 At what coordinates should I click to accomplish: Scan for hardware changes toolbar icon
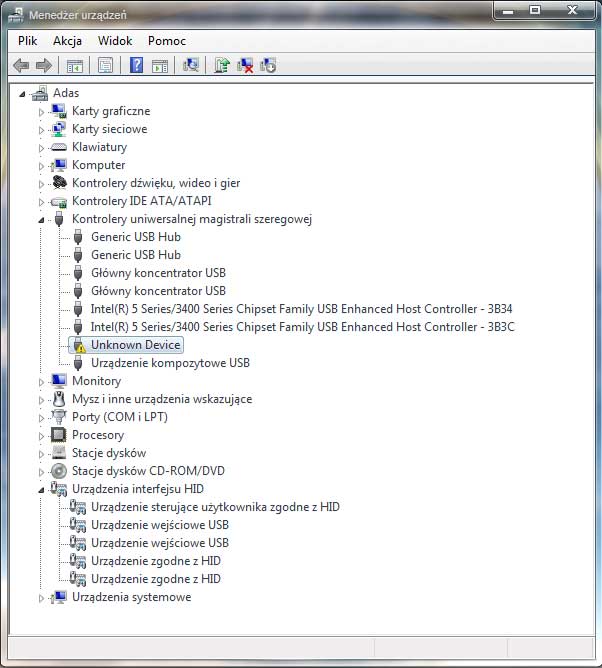(x=190, y=65)
